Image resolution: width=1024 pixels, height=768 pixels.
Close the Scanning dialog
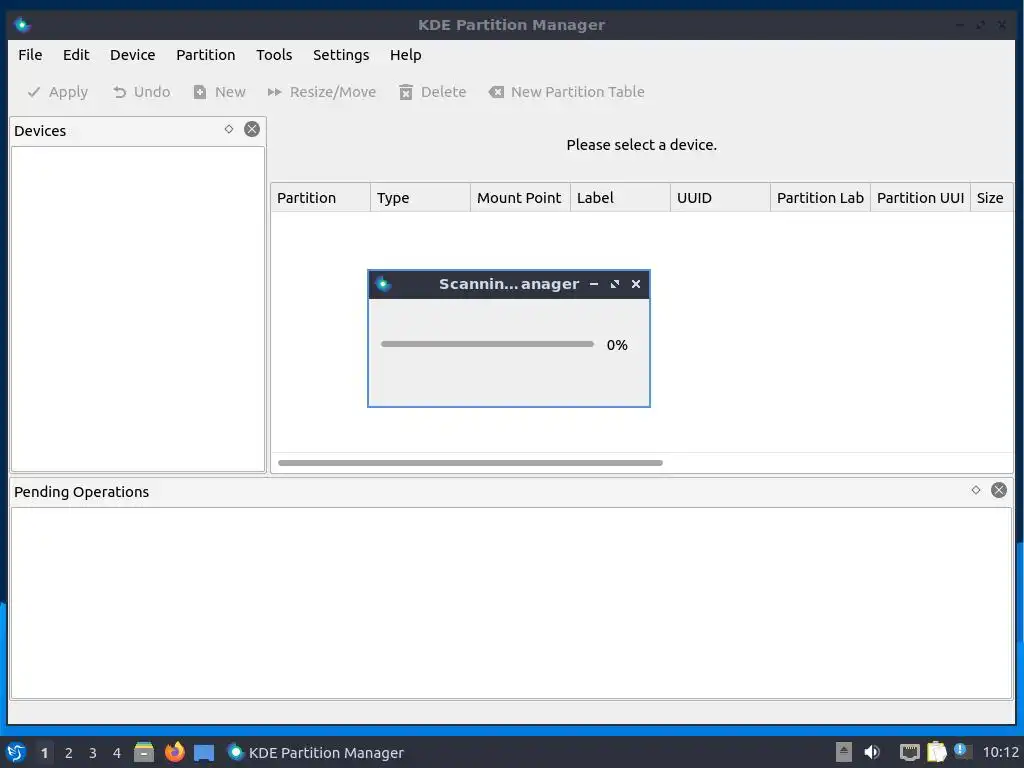tap(635, 284)
